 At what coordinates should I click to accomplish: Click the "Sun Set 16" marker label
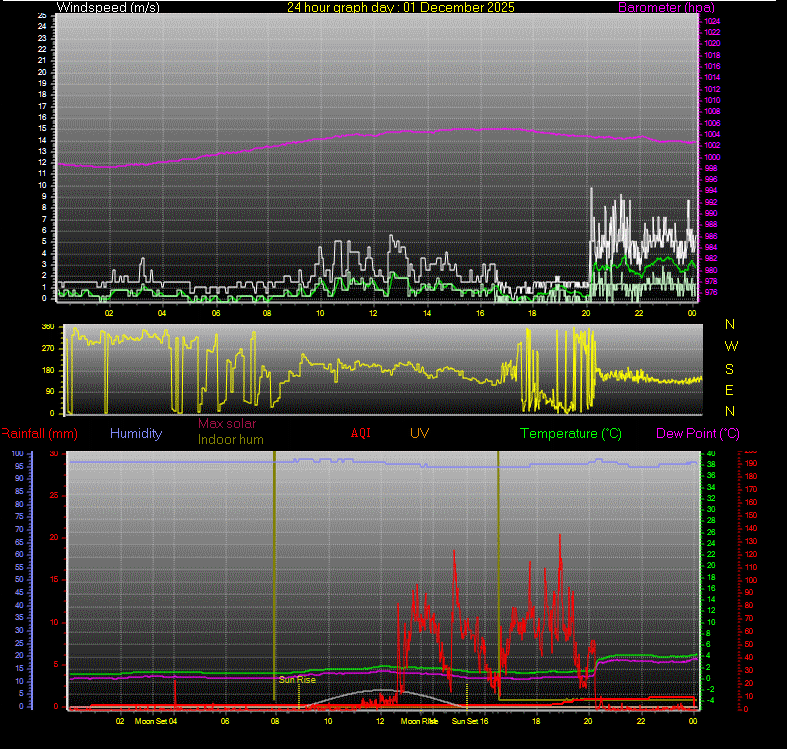470,721
